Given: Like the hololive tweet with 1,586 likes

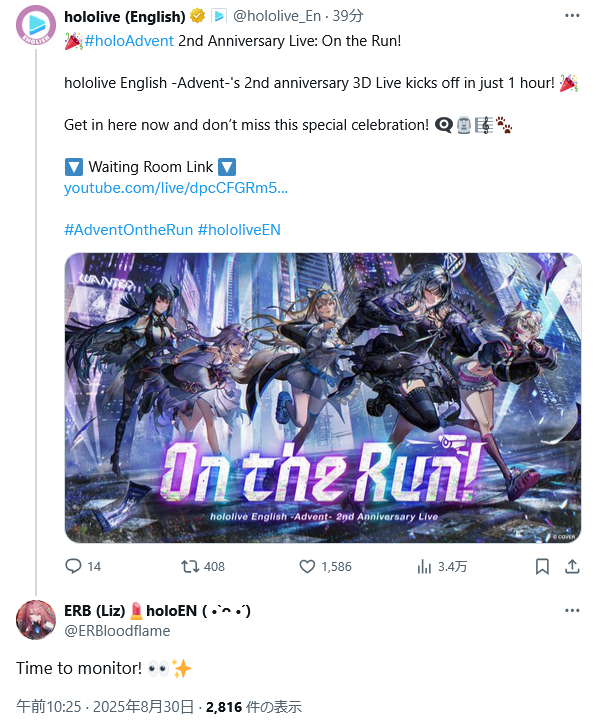Looking at the screenshot, I should point(307,566).
